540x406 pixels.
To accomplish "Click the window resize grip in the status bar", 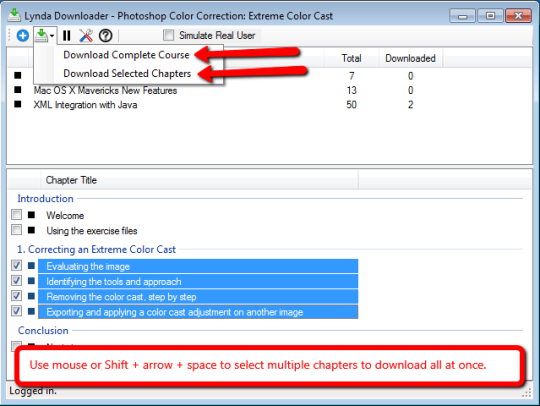I will tap(527, 393).
